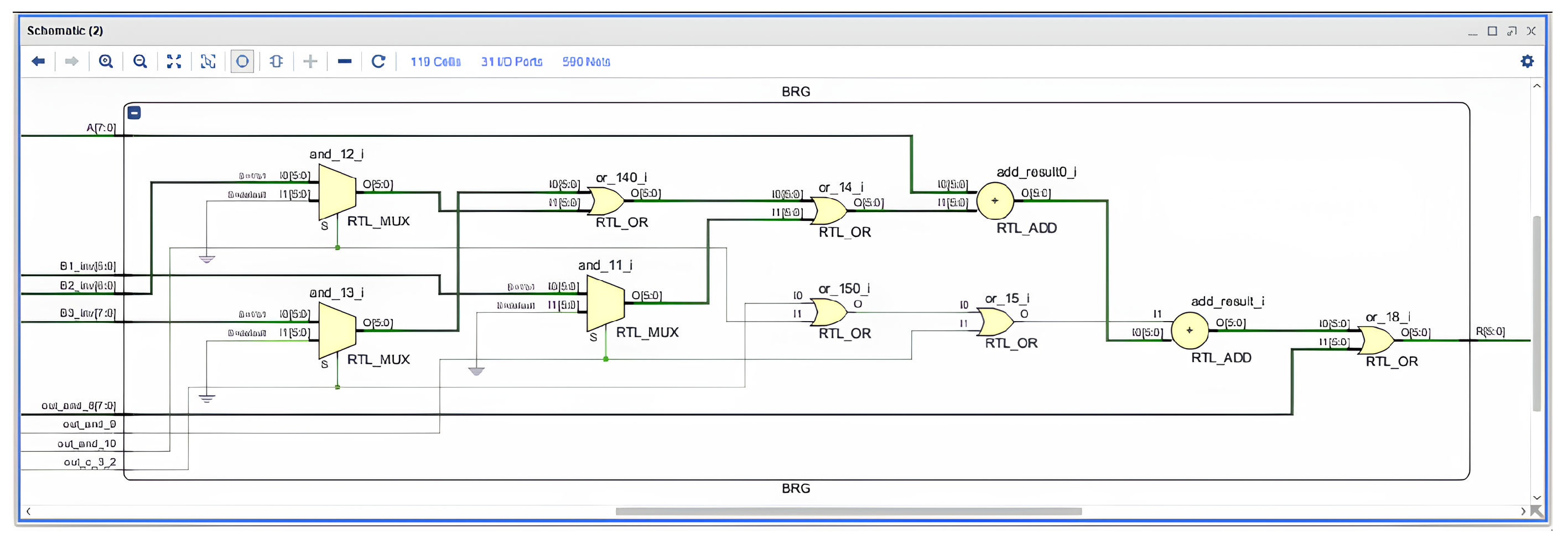1568x542 pixels.
Task: Click the minus collapse toolbar button
Action: 345,61
